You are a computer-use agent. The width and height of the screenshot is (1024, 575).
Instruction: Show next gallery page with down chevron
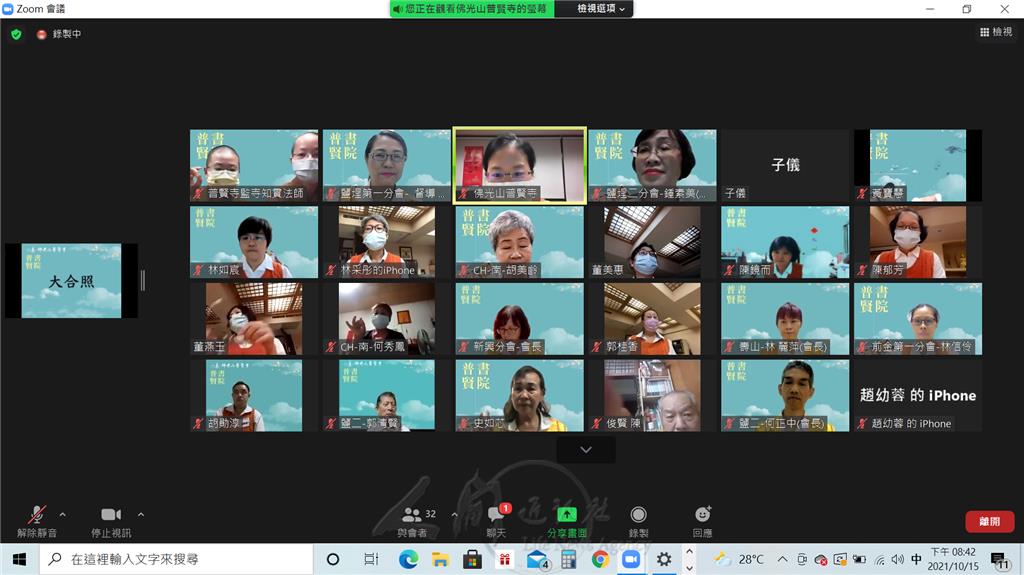[x=586, y=450]
